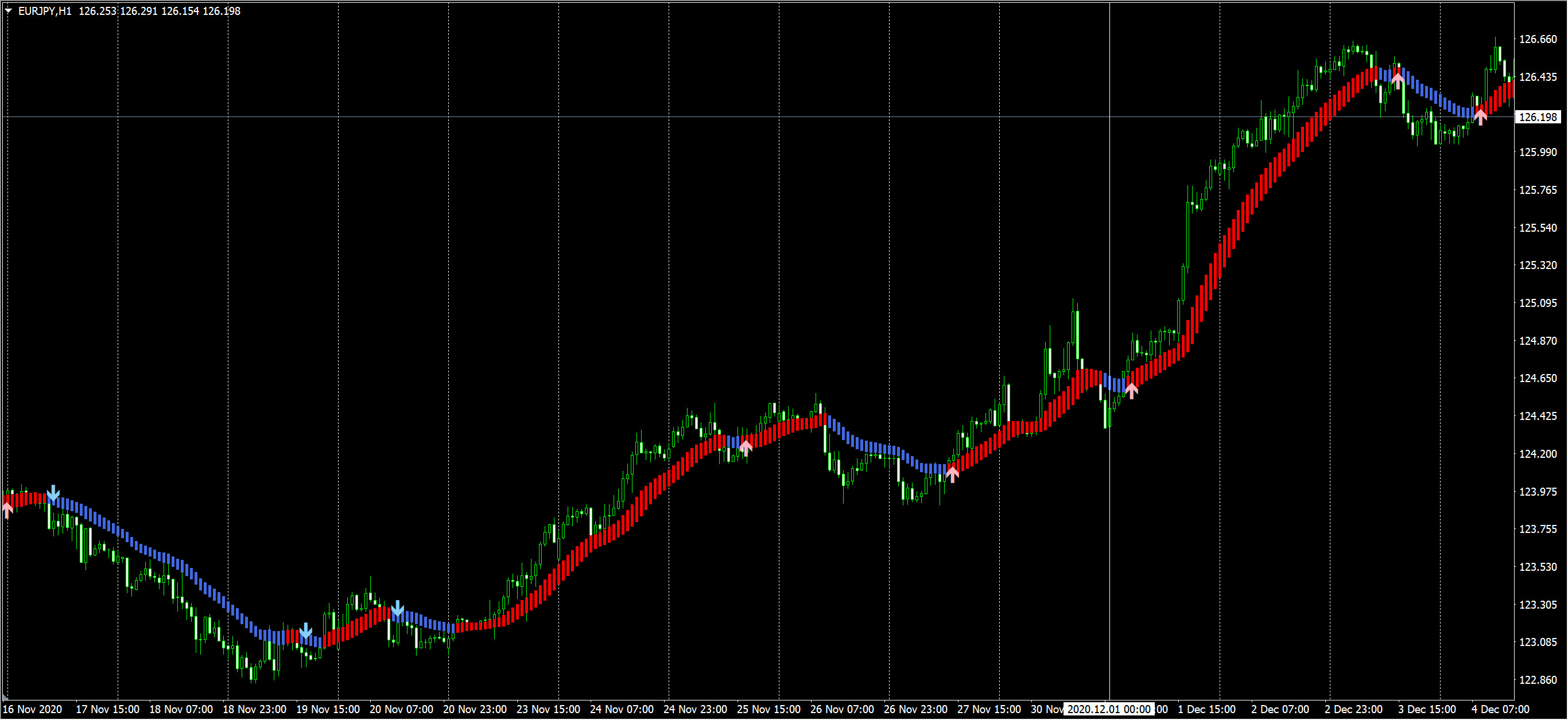Click the pink up arrow near 27 Nov 15:00
Screen dimensions: 1568x720
(953, 473)
